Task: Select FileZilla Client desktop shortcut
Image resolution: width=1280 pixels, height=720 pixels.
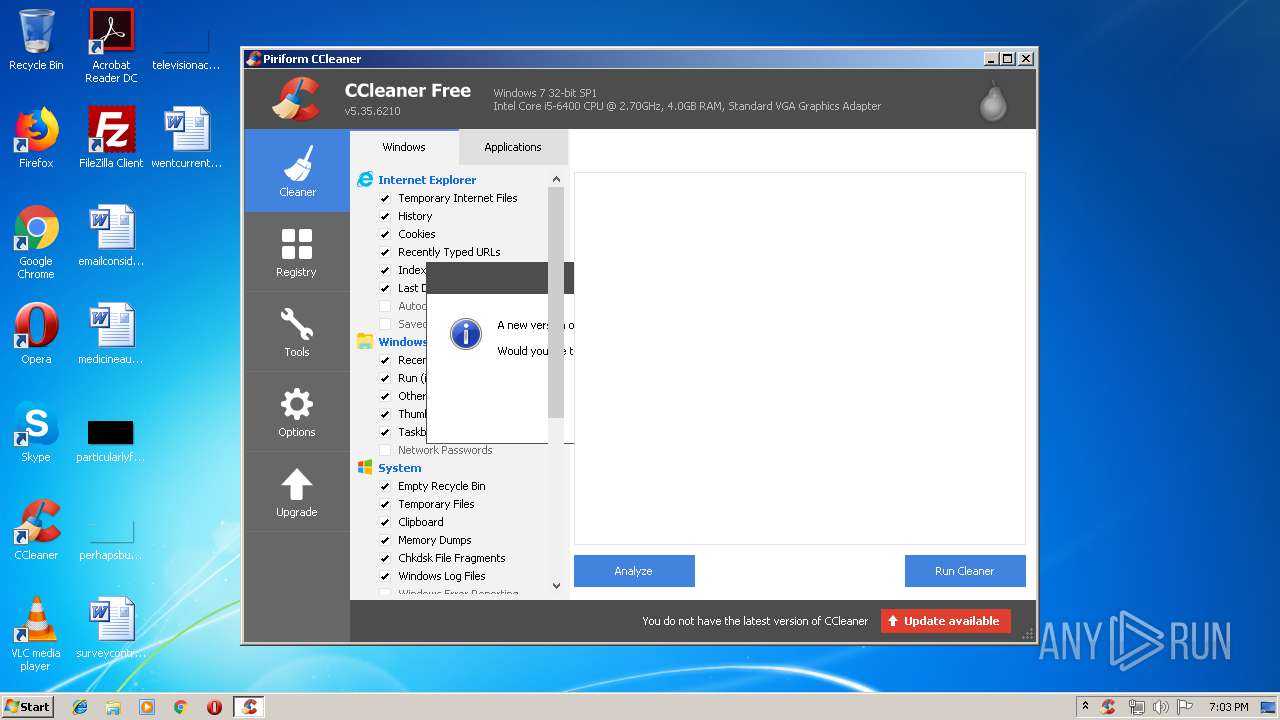Action: [111, 138]
